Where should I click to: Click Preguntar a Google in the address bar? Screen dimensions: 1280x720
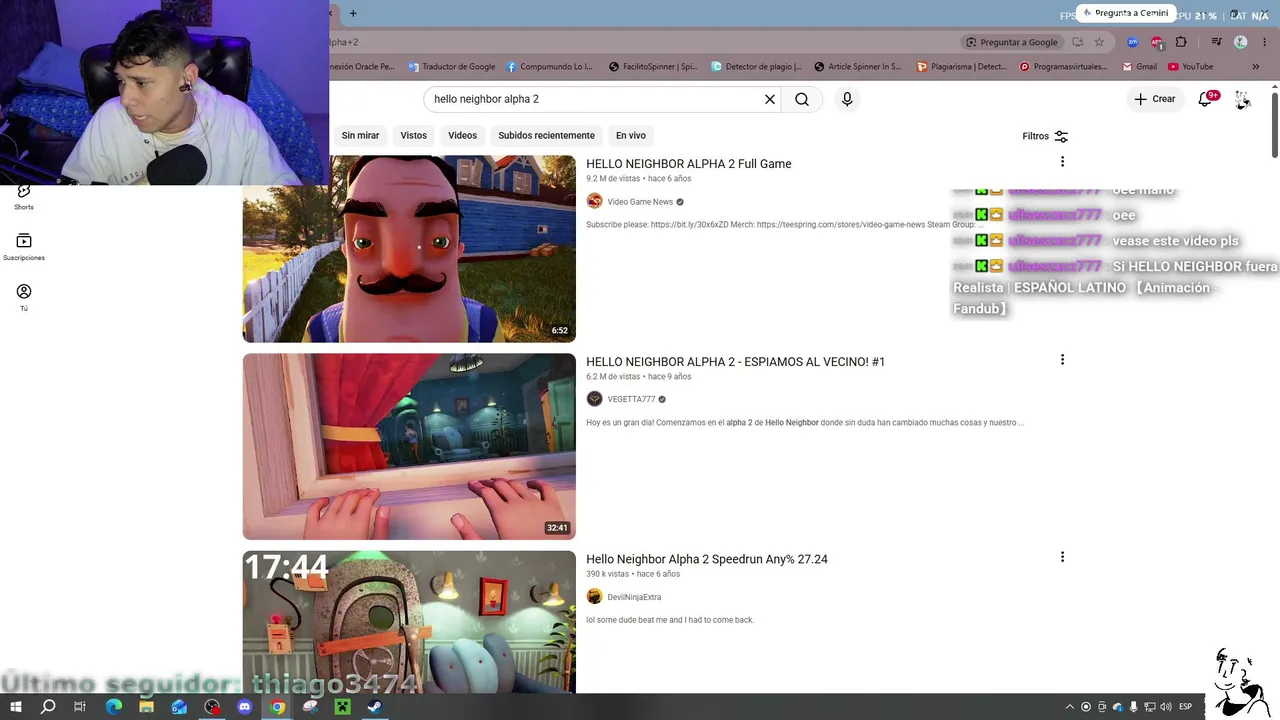click(x=1011, y=42)
